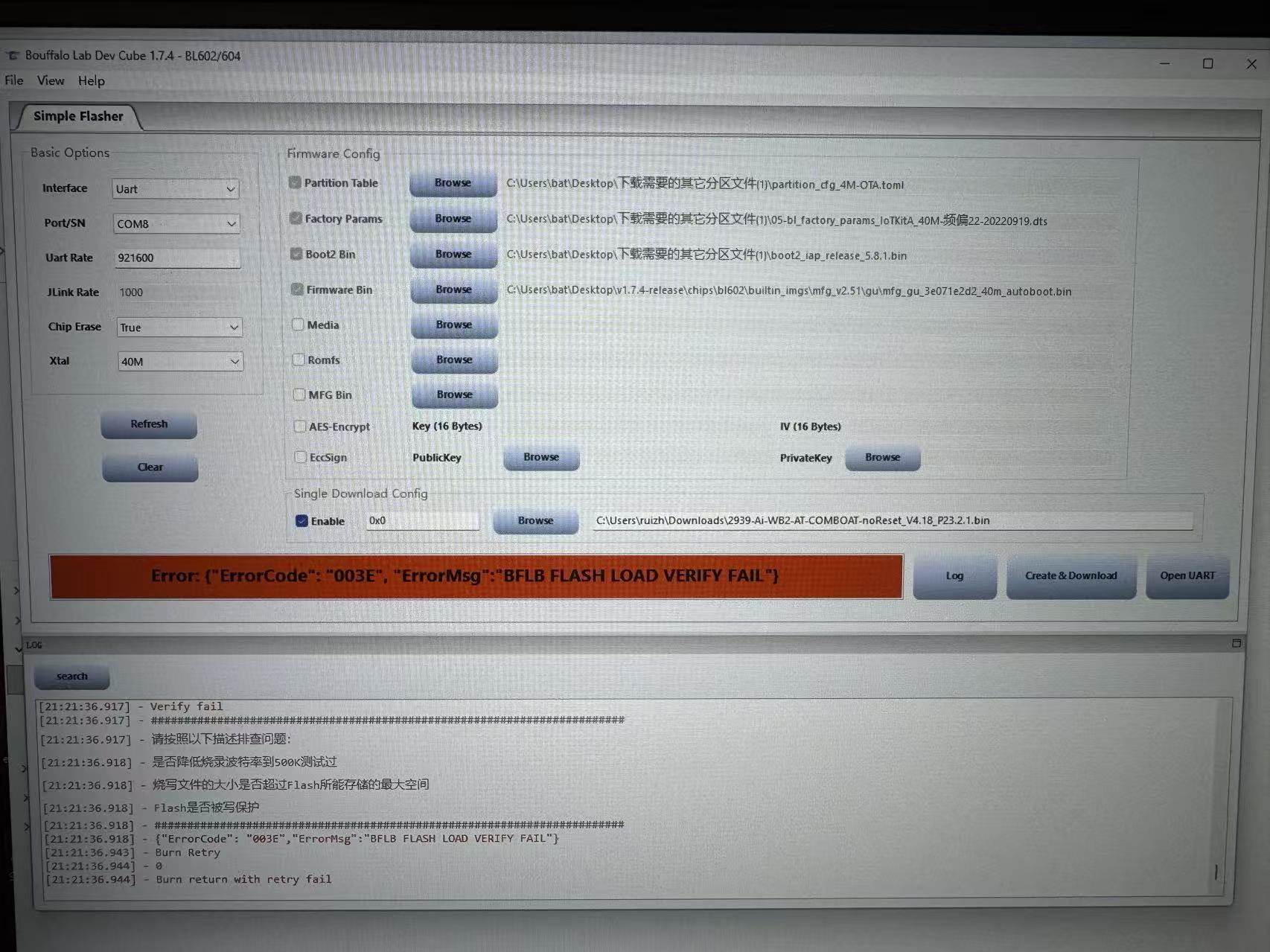Enable the Media checkbox
Image resolution: width=1270 pixels, height=952 pixels.
[x=299, y=325]
